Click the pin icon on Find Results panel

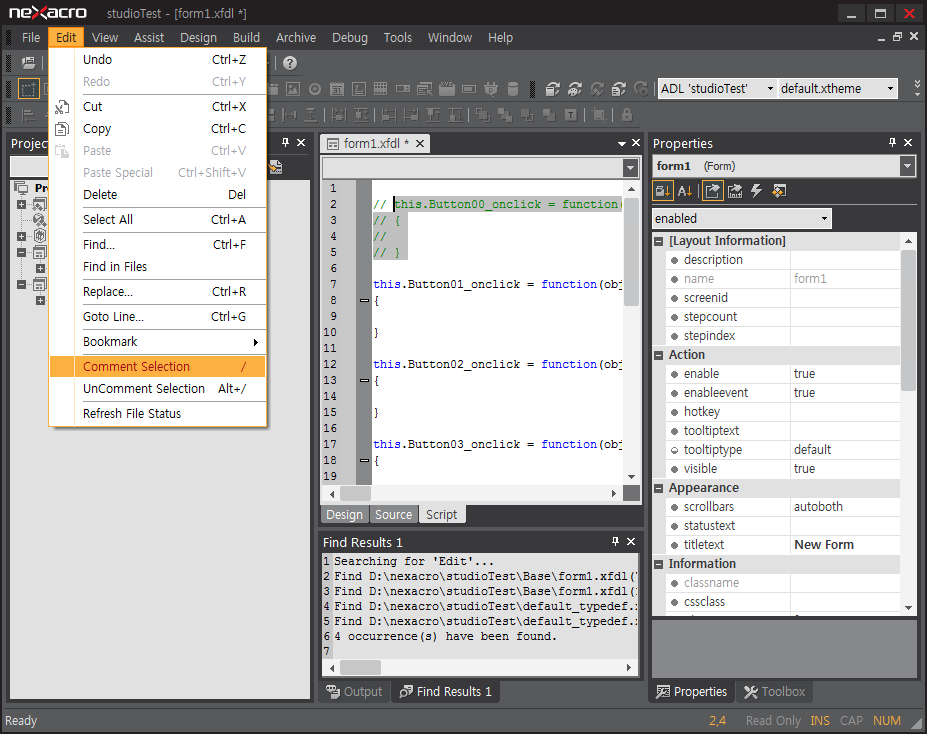[x=615, y=542]
